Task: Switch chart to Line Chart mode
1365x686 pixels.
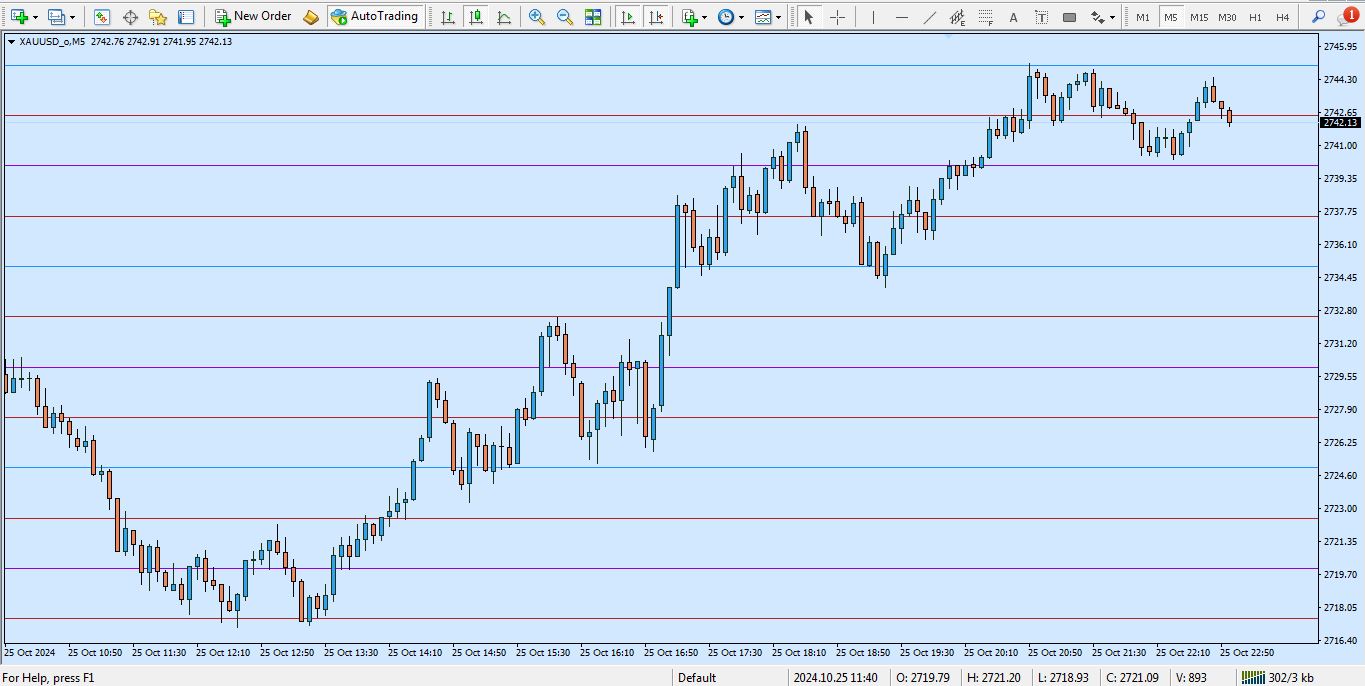Action: click(504, 17)
